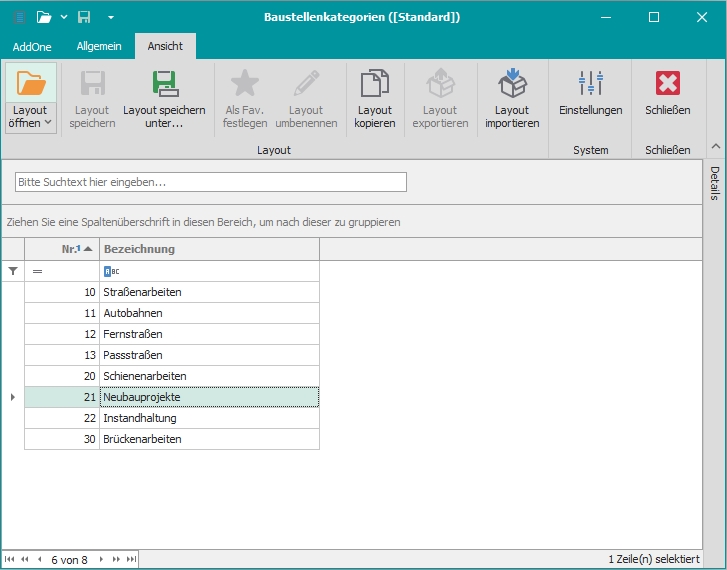Click the Layout importieren icon
Image resolution: width=727 pixels, height=570 pixels.
click(512, 83)
